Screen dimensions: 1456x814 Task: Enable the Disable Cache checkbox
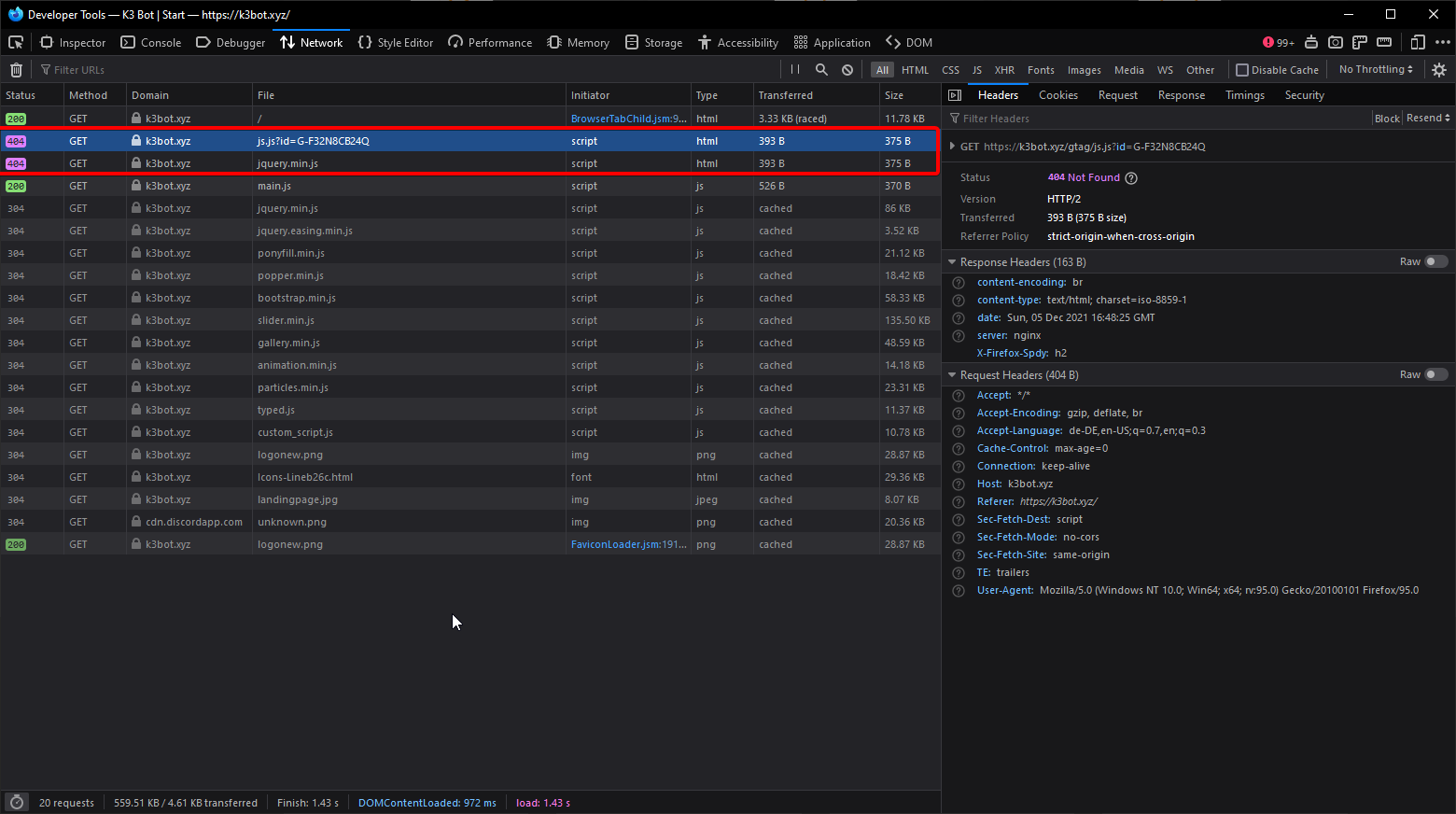pyautogui.click(x=1242, y=70)
